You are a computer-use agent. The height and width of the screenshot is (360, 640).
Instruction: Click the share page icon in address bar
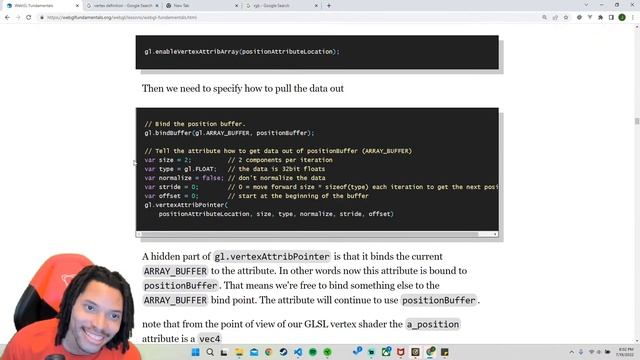[555, 18]
